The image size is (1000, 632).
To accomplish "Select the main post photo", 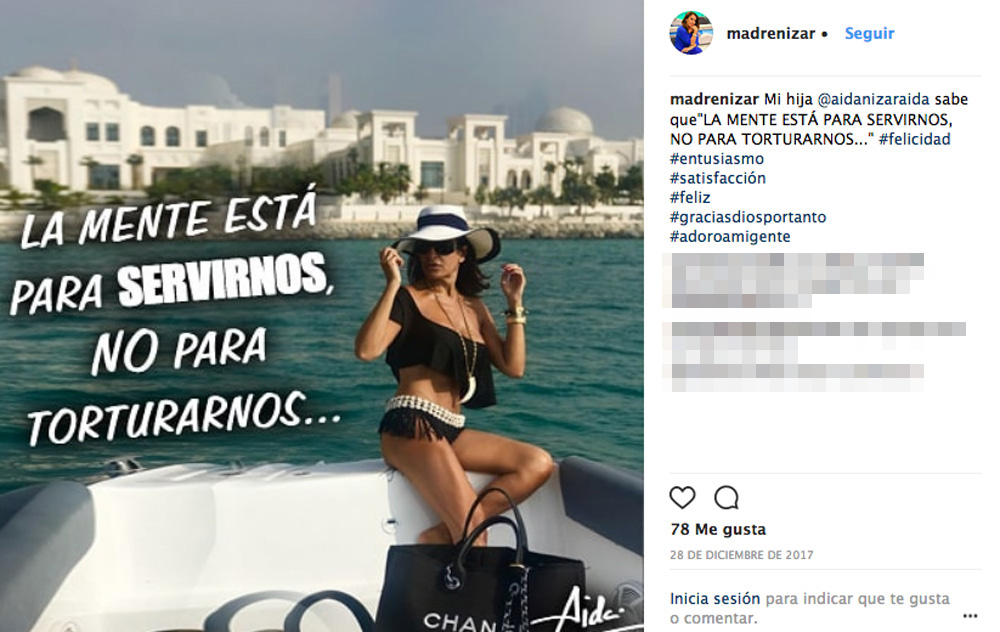I will [x=321, y=316].
